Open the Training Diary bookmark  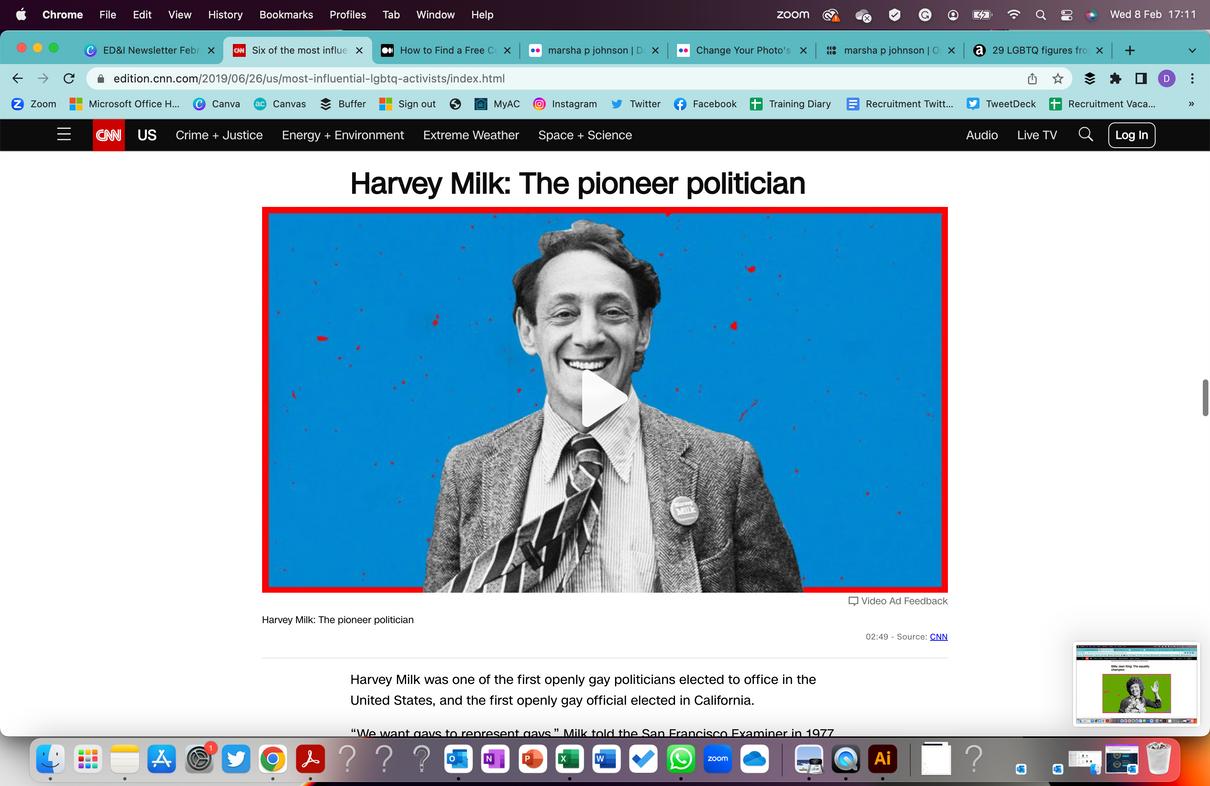(790, 104)
